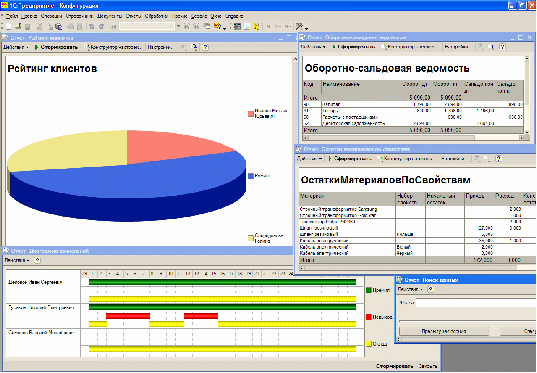537x373 pixels.
Task: Click horizontal scrollbar under Оборотно-сальдовая ведомость table
Action: (x=413, y=138)
